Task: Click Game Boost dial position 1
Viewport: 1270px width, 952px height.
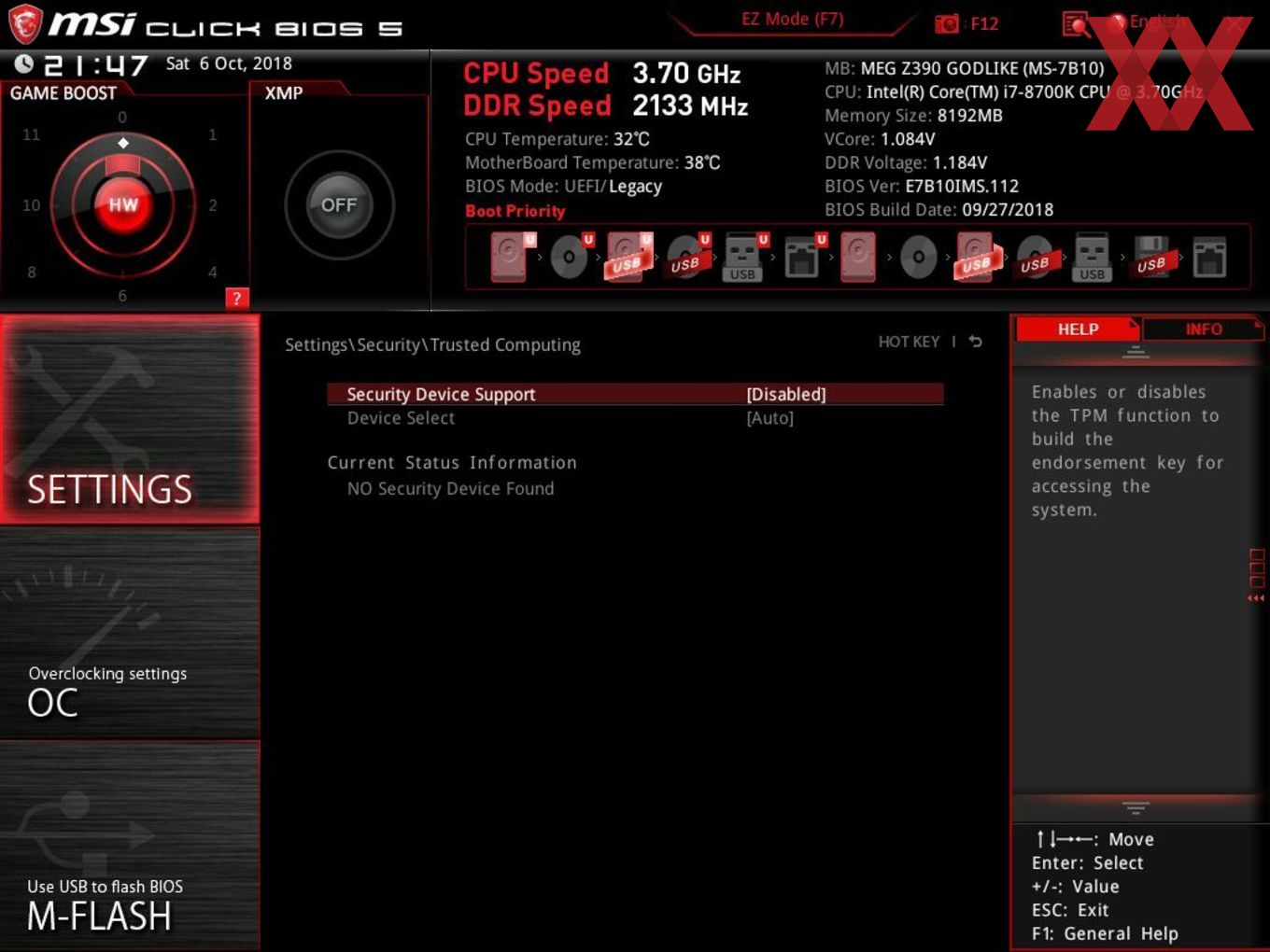Action: pyautogui.click(x=213, y=134)
